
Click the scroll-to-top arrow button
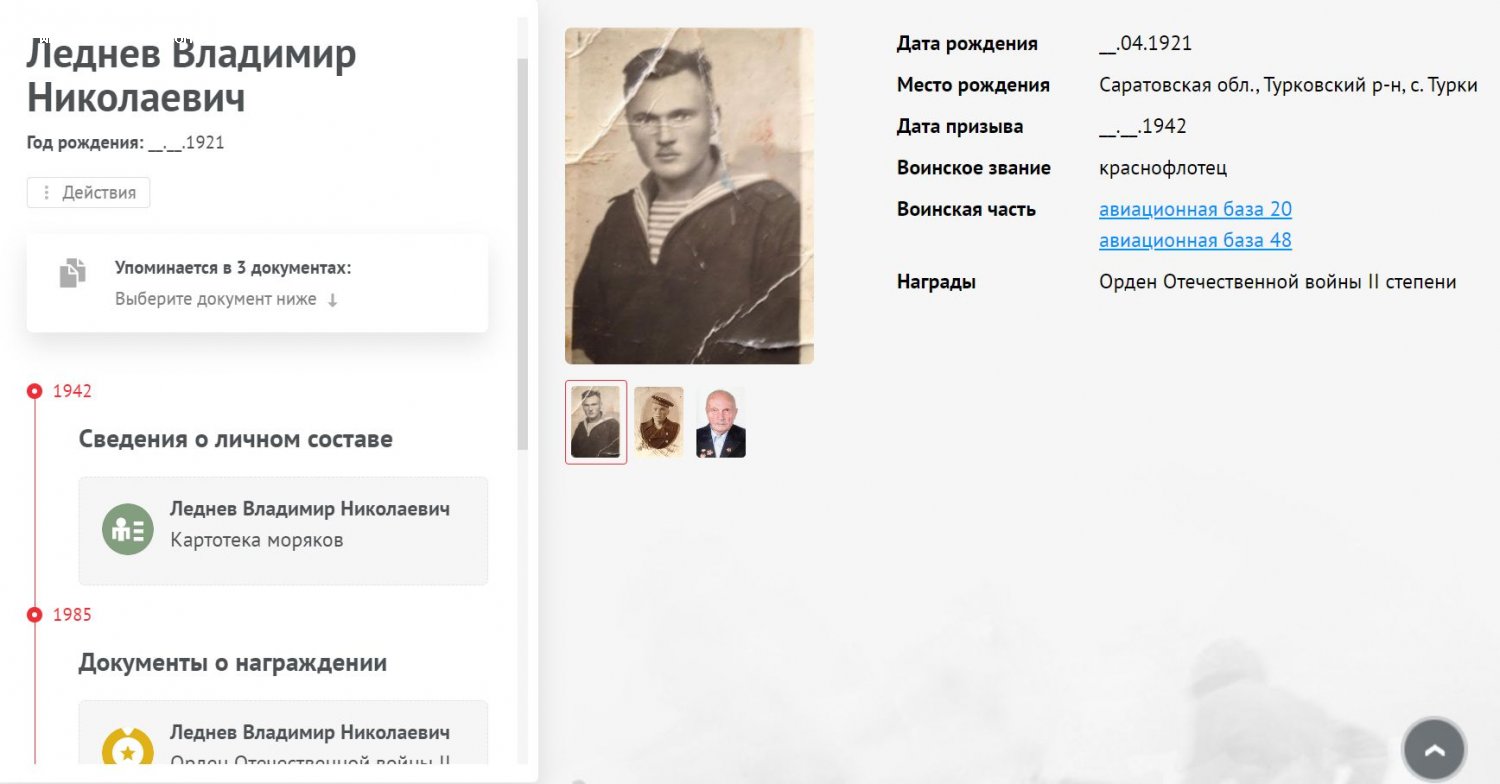[x=1434, y=749]
